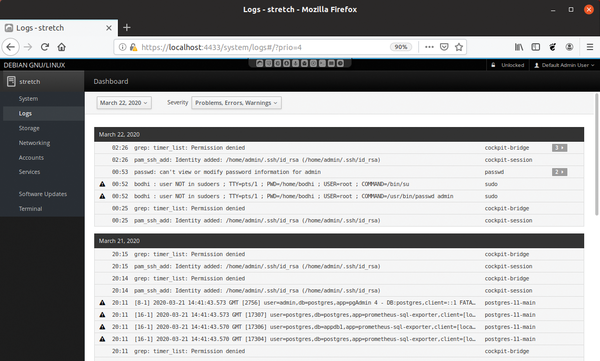The image size is (600, 361).
Task: Reload the current page
Action: 45,47
